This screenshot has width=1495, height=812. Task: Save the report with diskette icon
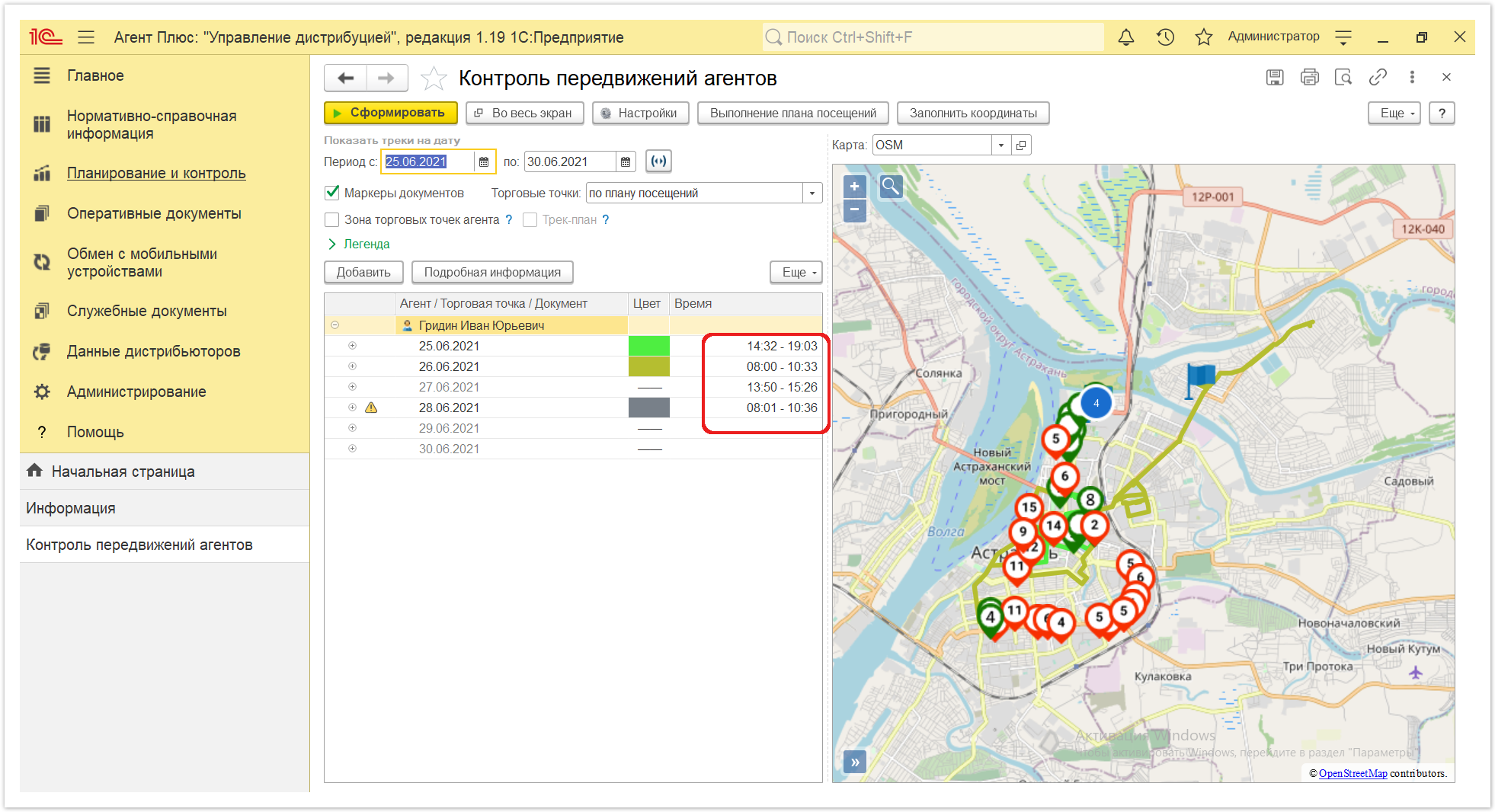pyautogui.click(x=1275, y=77)
